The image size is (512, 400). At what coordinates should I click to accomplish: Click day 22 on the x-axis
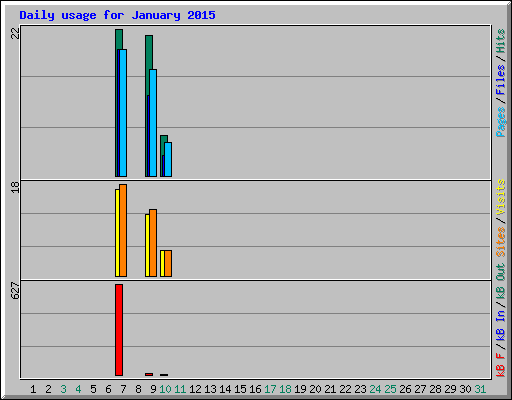(x=345, y=389)
